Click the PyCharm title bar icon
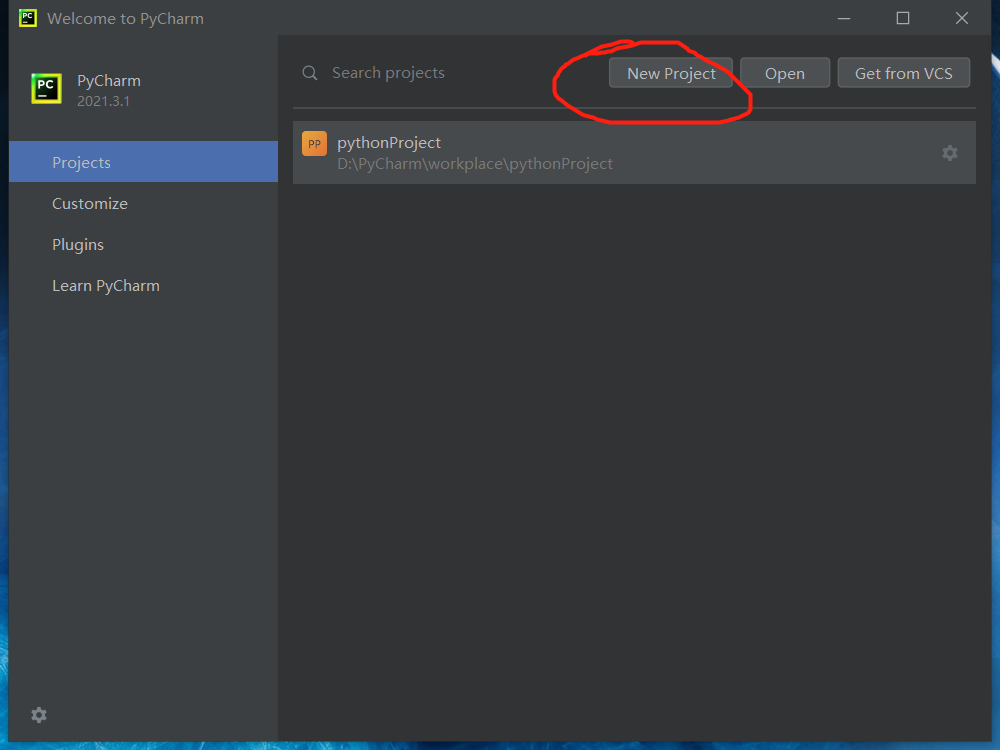1000x750 pixels. (27, 18)
